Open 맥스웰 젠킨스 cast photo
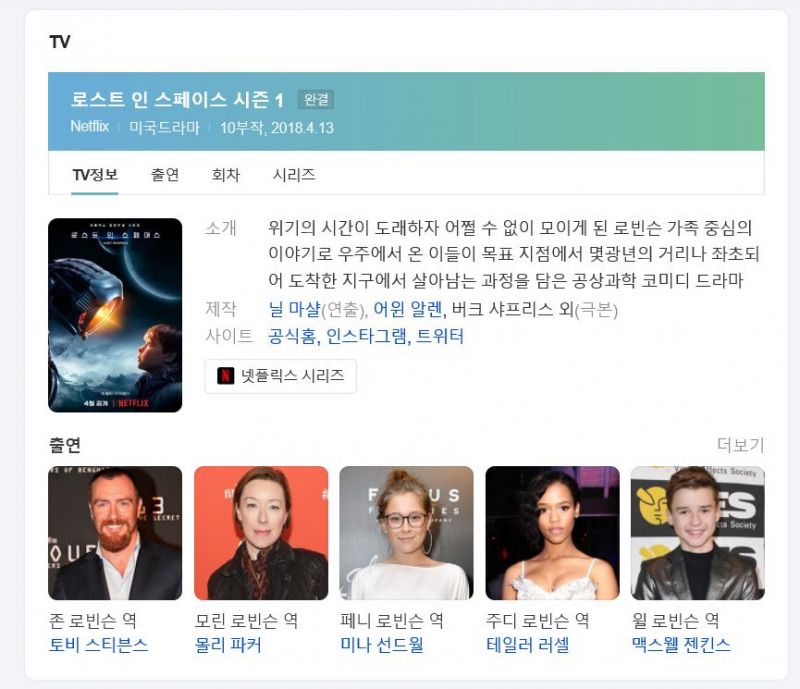 click(x=697, y=533)
